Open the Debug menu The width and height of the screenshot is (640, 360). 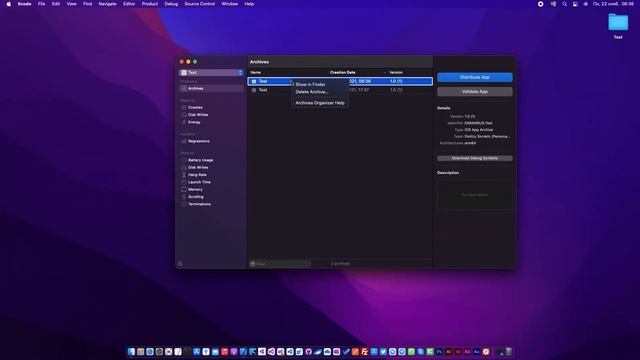pyautogui.click(x=171, y=4)
